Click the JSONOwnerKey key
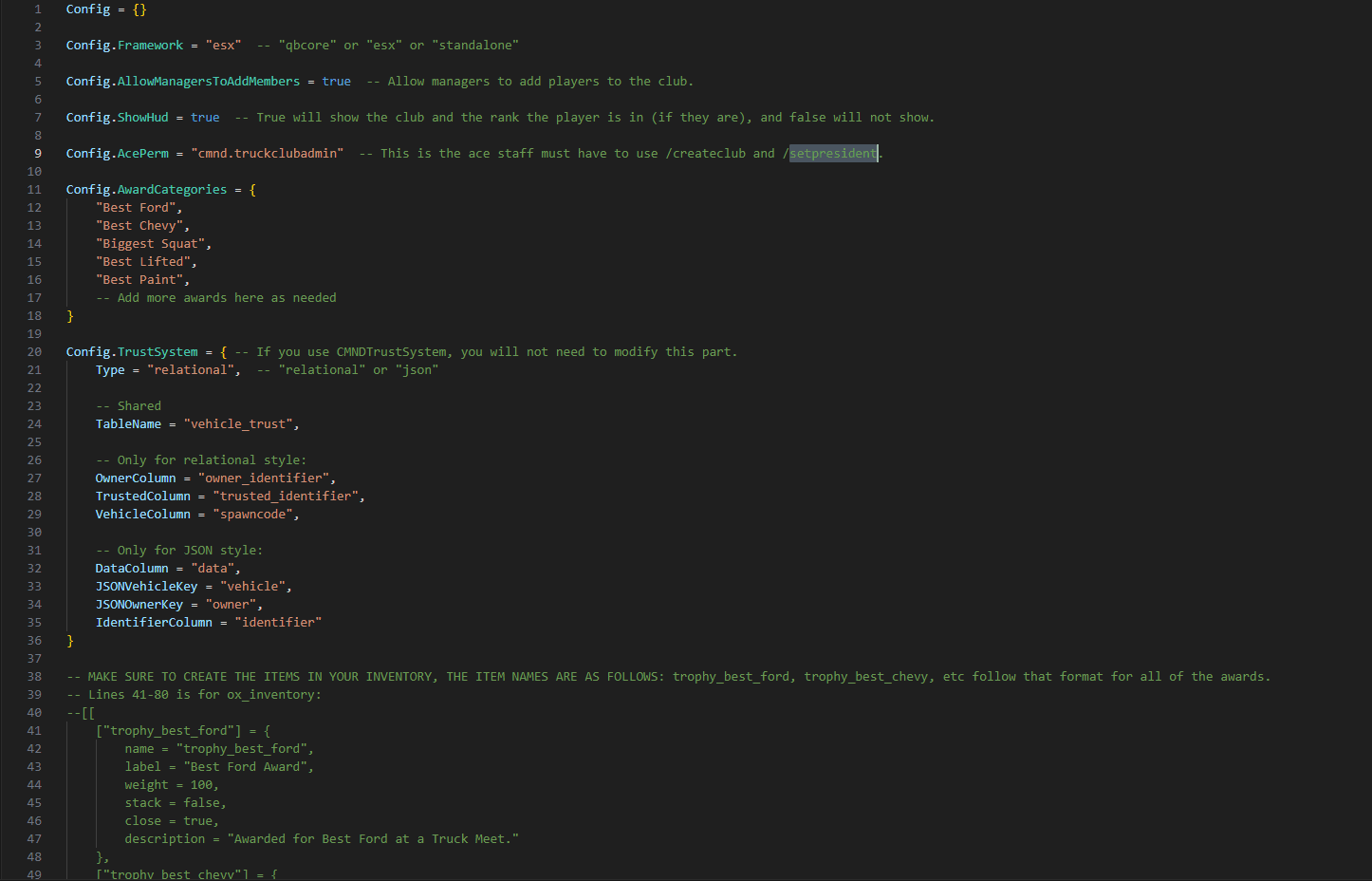 tap(139, 605)
